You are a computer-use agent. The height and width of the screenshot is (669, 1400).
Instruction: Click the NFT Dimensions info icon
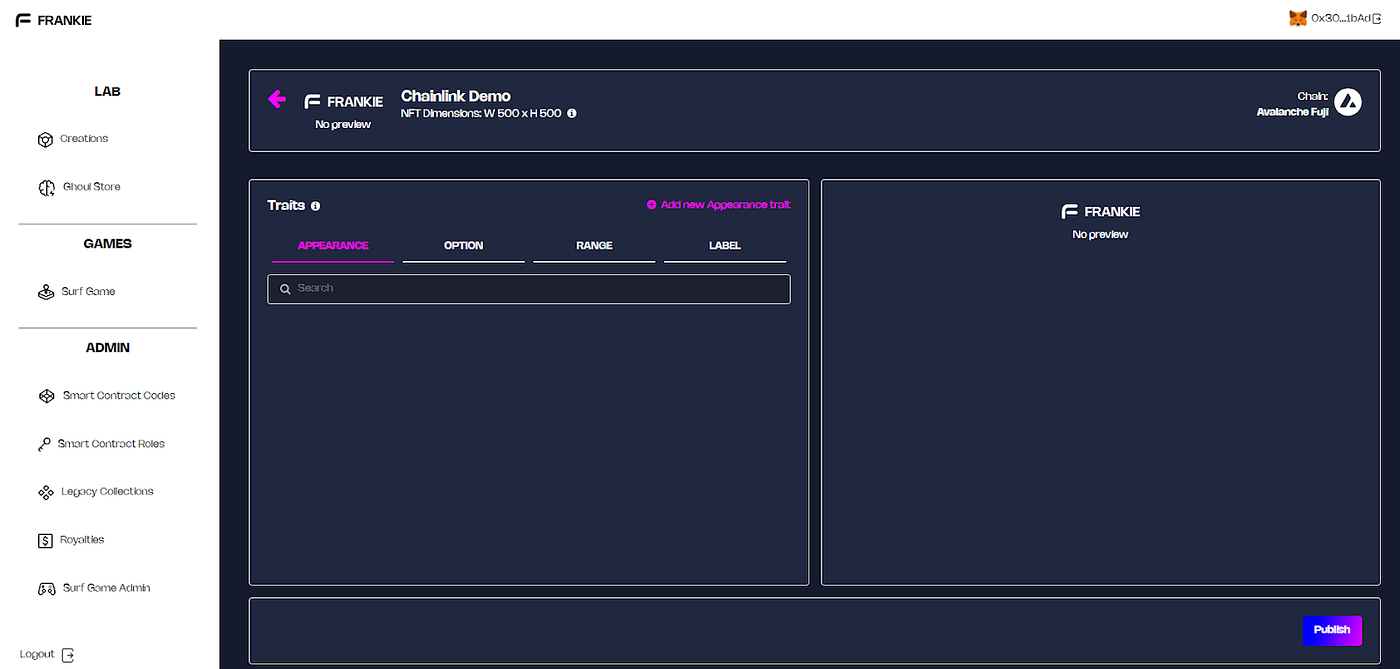coord(572,114)
